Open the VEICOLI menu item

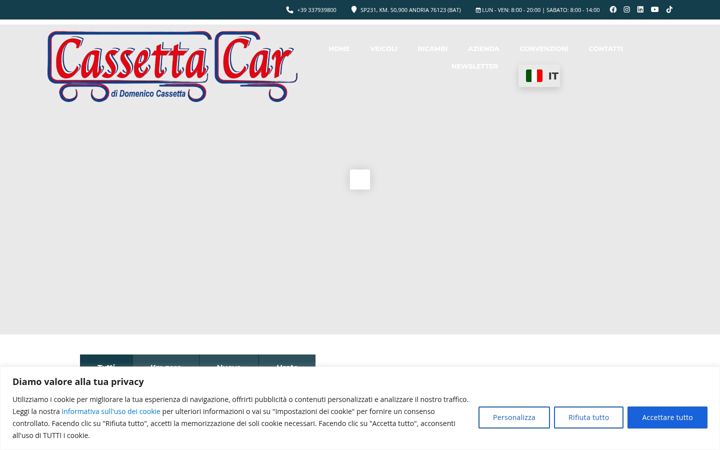tap(383, 49)
